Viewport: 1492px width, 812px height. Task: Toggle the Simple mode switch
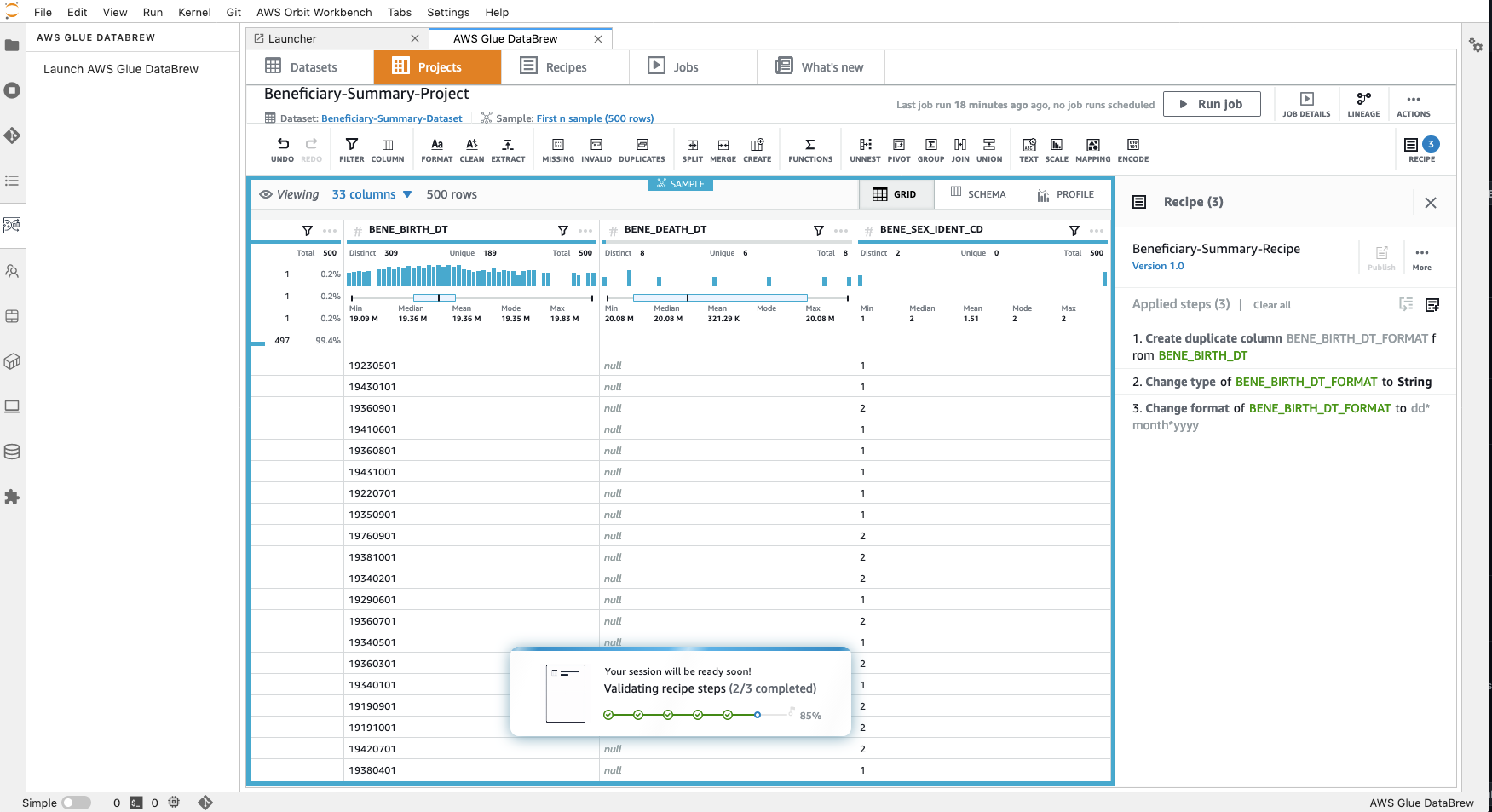pos(76,803)
